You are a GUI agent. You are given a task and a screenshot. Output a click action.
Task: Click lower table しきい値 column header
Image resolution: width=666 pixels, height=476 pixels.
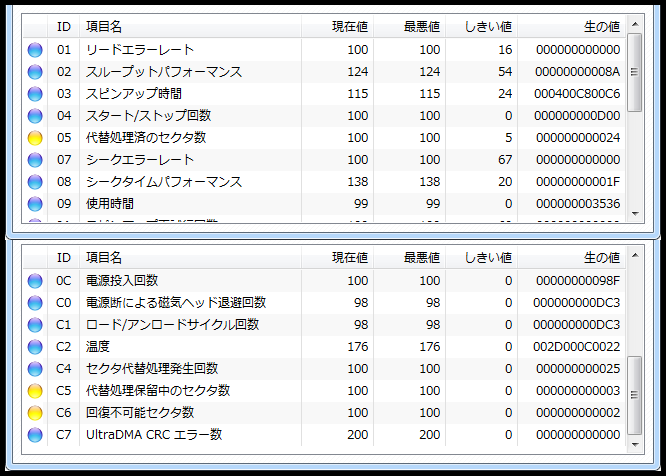[x=482, y=258]
